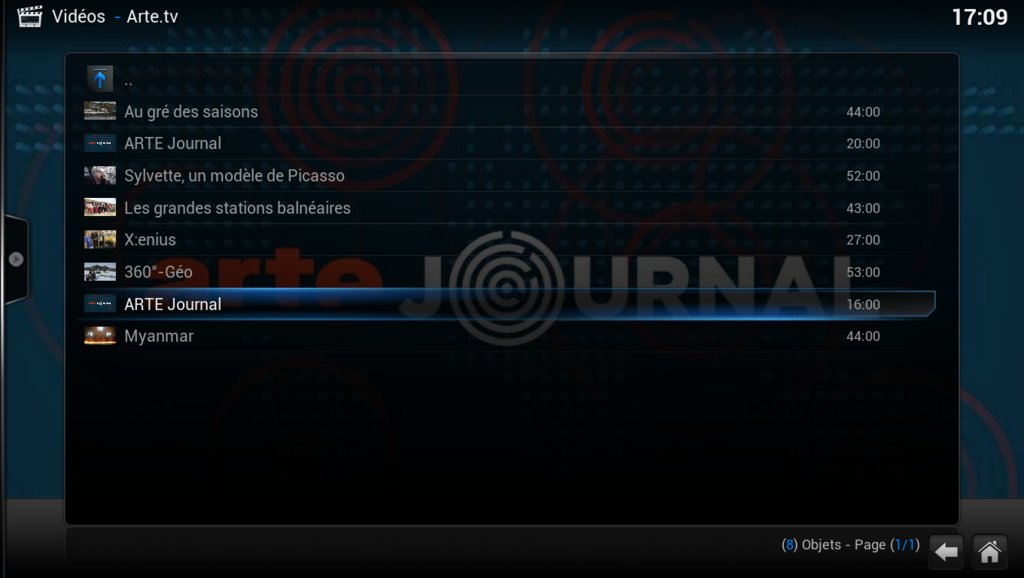Click the Les grandes stations balnéaires thumbnail
Screen dimensions: 1024x578
pos(100,207)
